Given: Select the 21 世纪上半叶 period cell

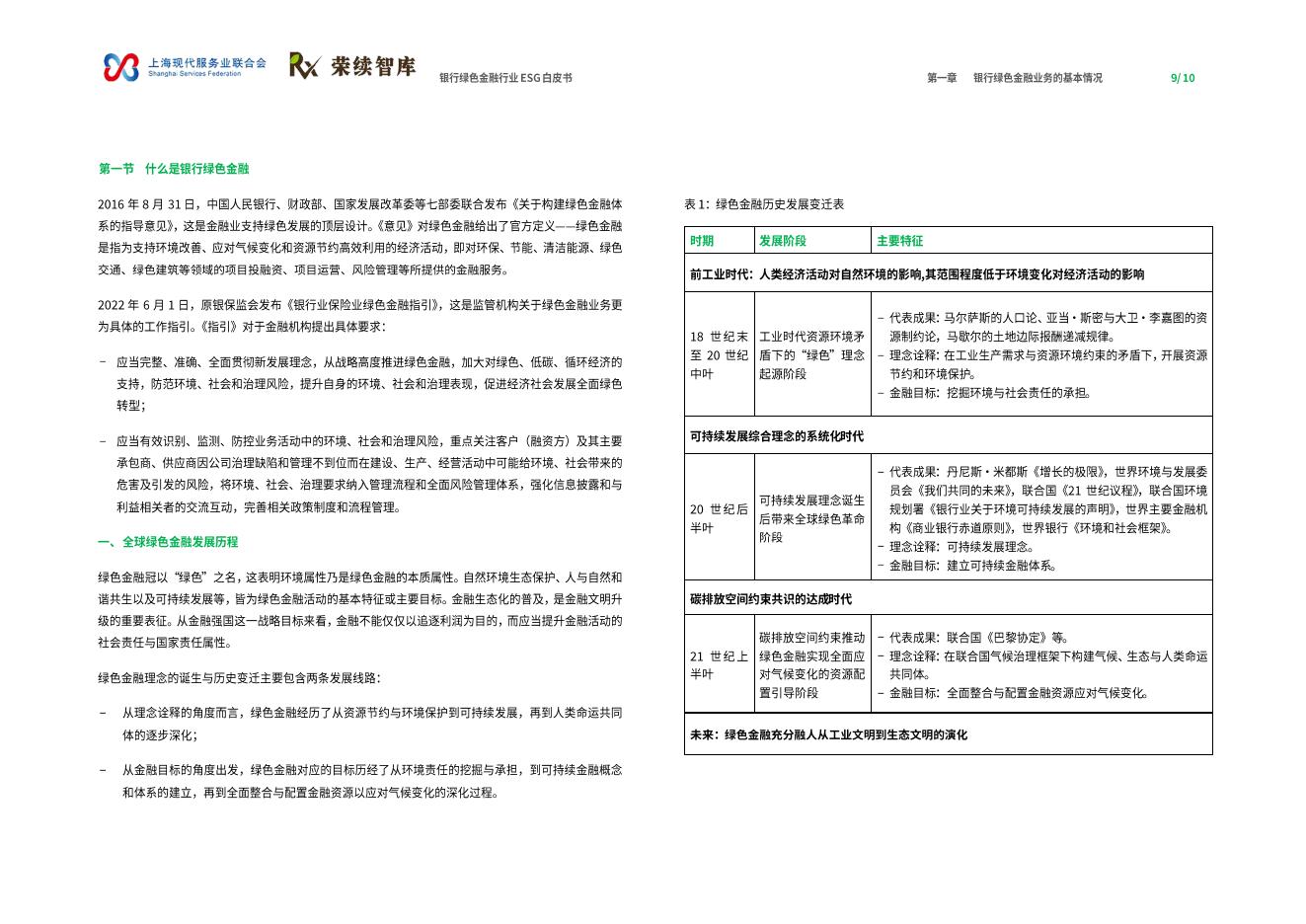Looking at the screenshot, I should 719,664.
